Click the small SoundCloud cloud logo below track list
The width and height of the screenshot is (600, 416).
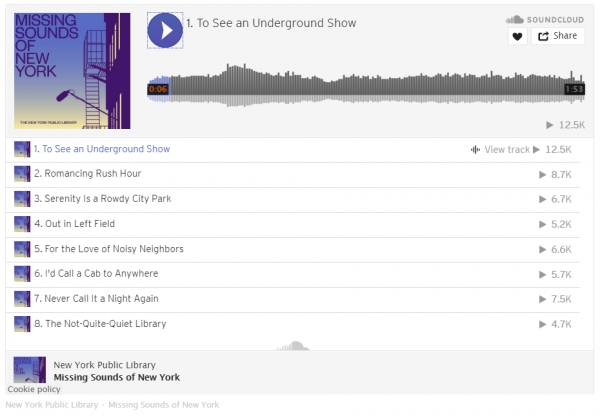coord(293,346)
